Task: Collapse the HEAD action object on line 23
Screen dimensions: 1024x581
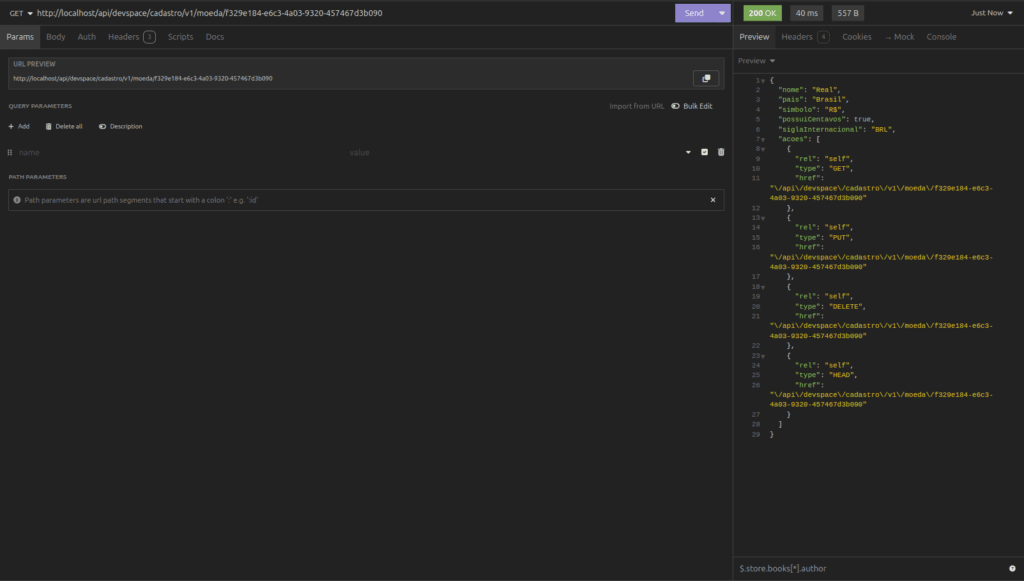Action: coord(763,356)
